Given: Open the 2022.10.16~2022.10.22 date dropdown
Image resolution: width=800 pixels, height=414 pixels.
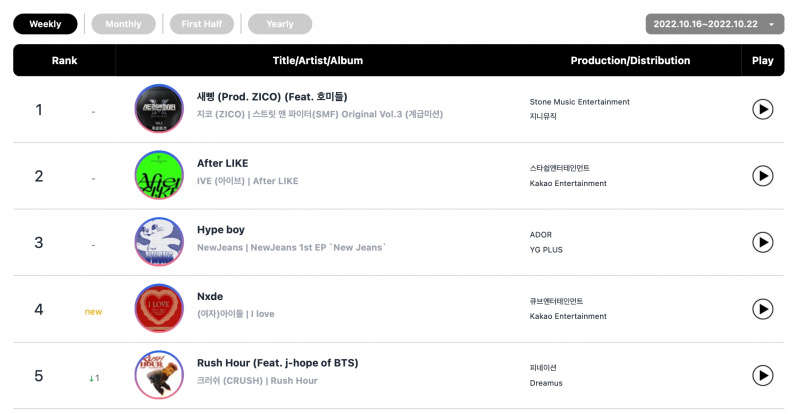Looking at the screenshot, I should click(715, 24).
